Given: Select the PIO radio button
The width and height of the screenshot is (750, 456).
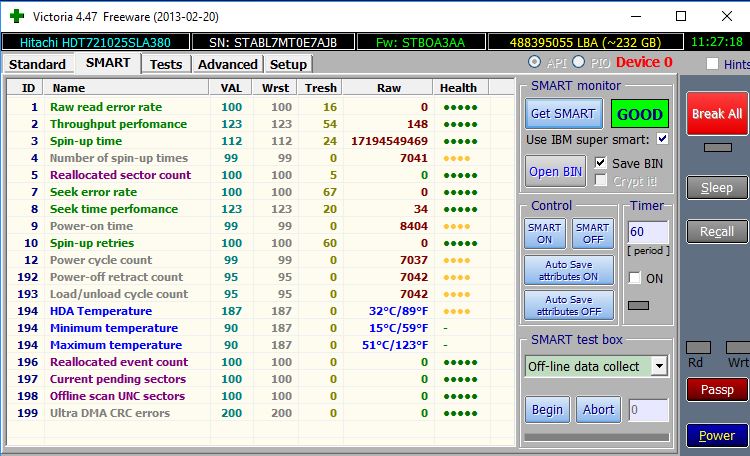Looking at the screenshot, I should (580, 63).
